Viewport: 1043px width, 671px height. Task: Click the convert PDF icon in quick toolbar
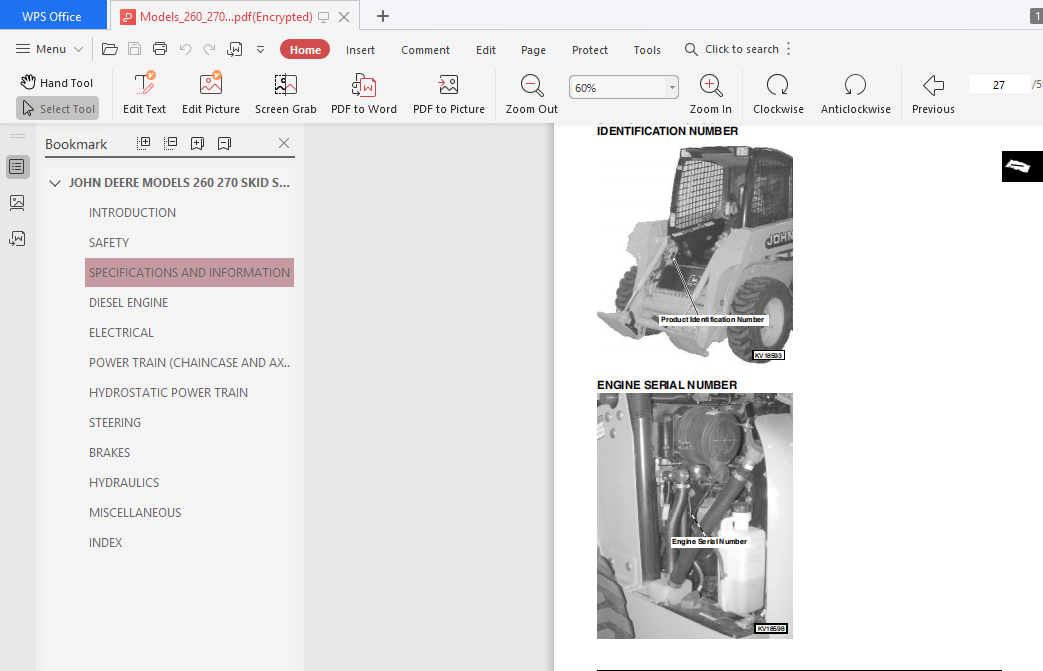click(235, 49)
